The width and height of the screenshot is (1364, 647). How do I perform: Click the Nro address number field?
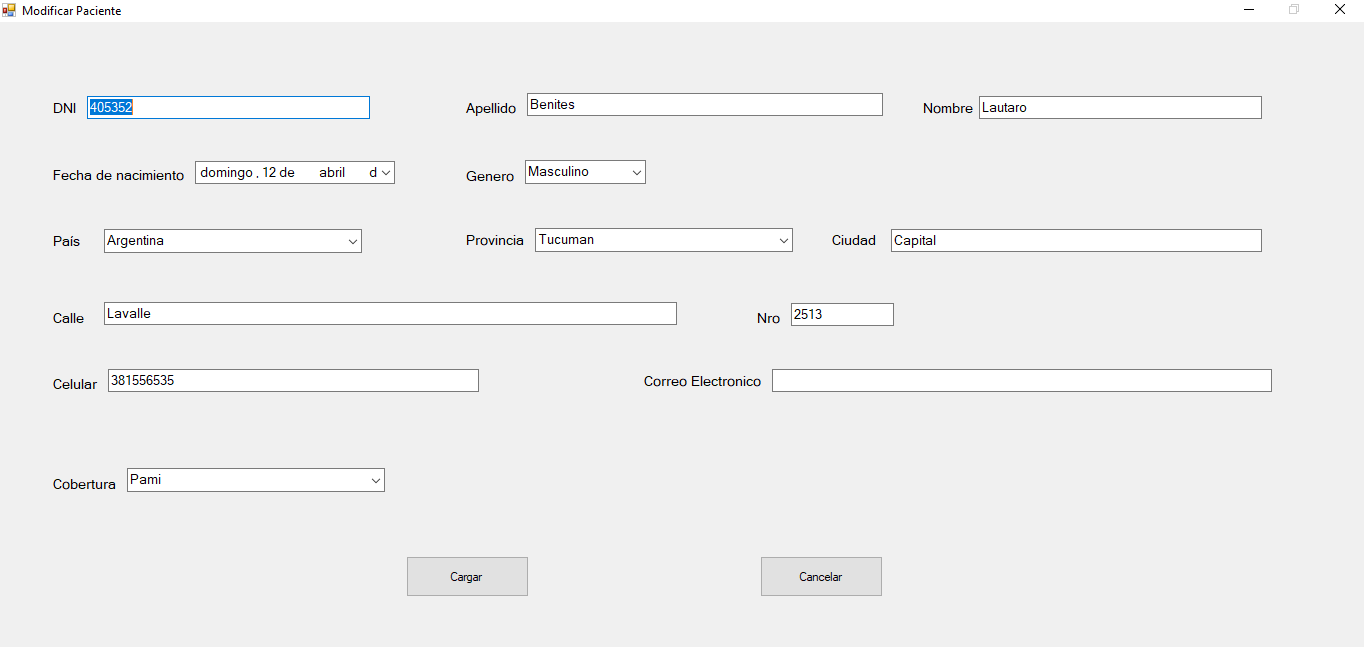842,315
